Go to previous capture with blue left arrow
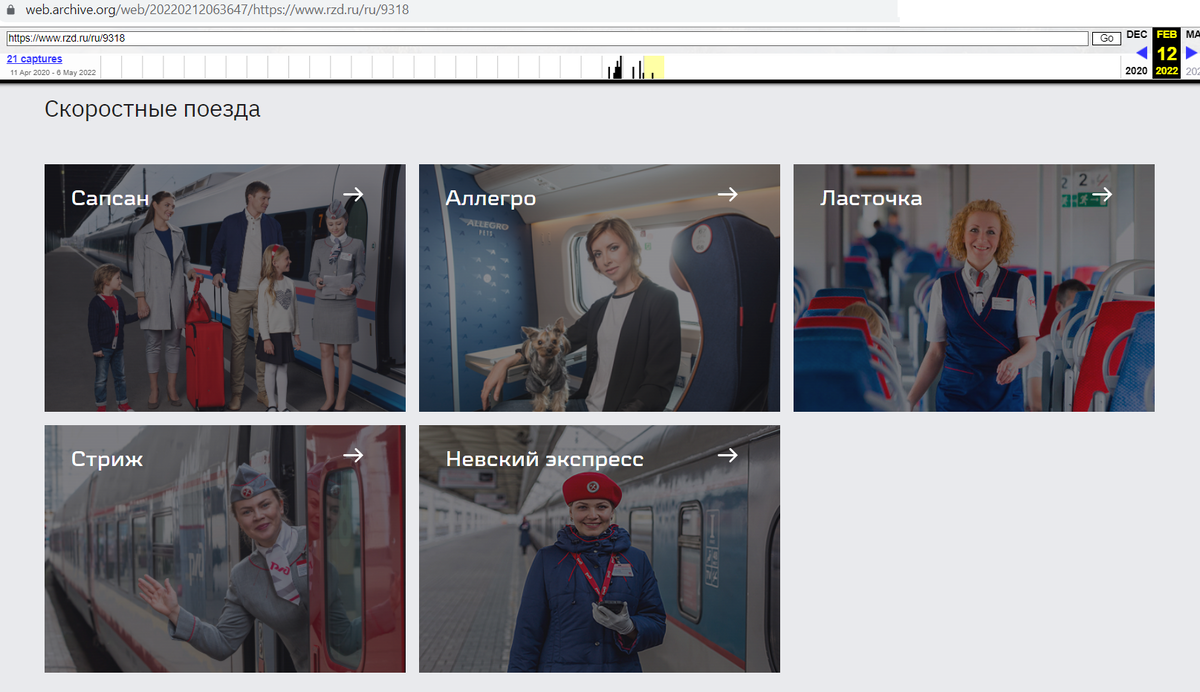Screen dimensions: 1200x692 coord(1142,53)
